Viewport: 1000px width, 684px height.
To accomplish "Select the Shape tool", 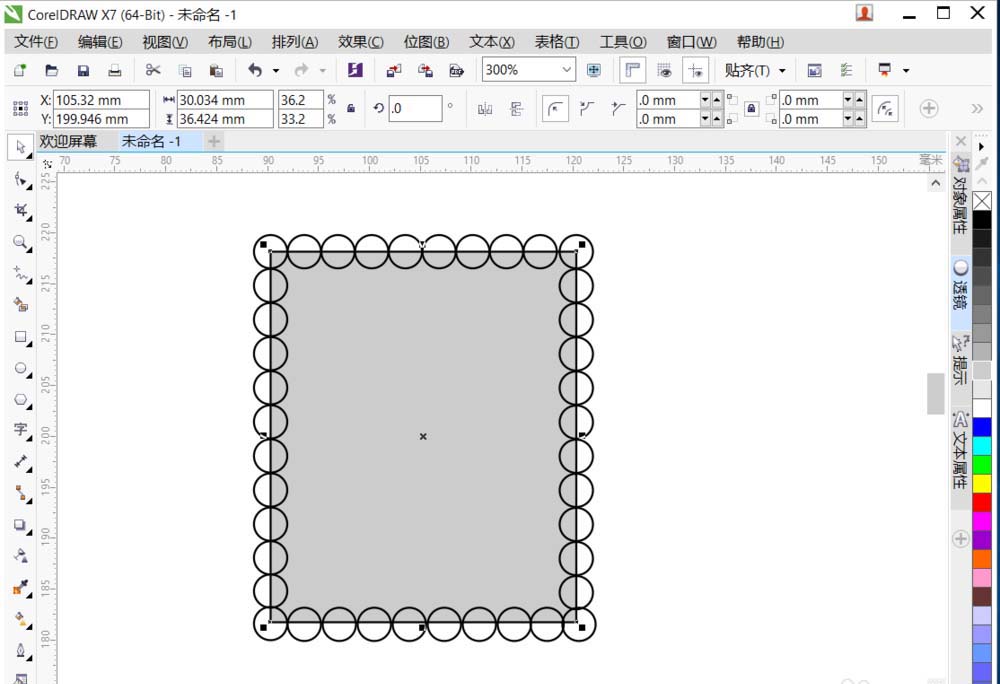I will [x=20, y=177].
